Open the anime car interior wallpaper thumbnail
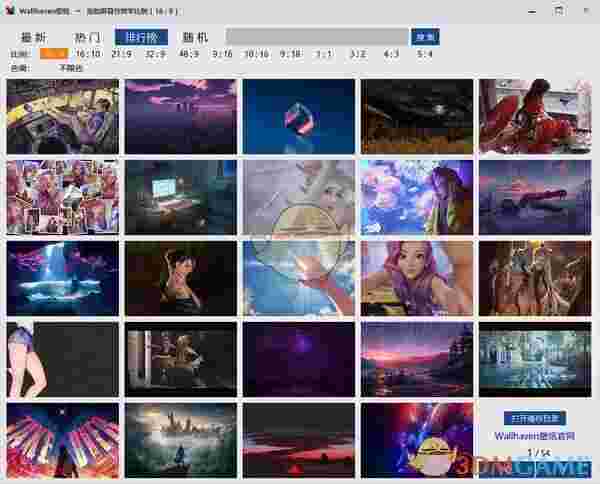This screenshot has width=600, height=484. 63,117
